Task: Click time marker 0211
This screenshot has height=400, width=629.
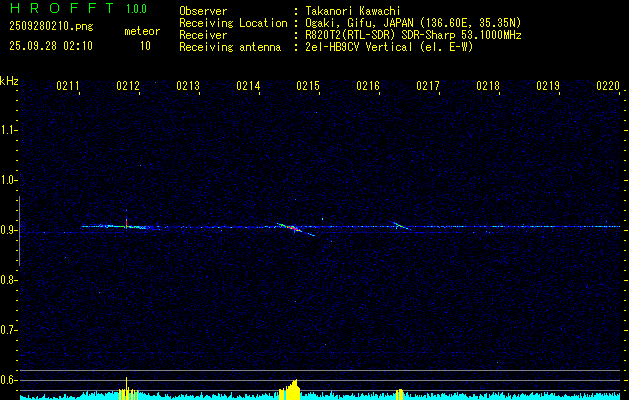Action: click(68, 86)
